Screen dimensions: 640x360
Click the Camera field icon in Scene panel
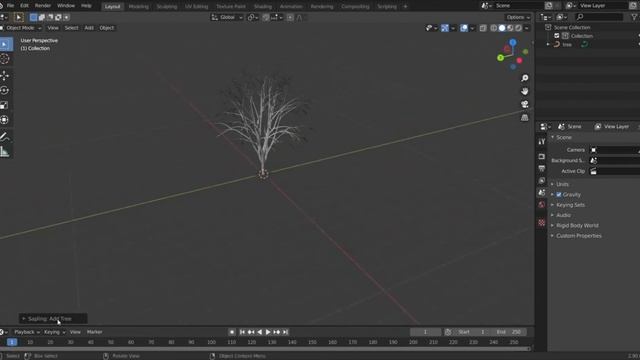[593, 150]
